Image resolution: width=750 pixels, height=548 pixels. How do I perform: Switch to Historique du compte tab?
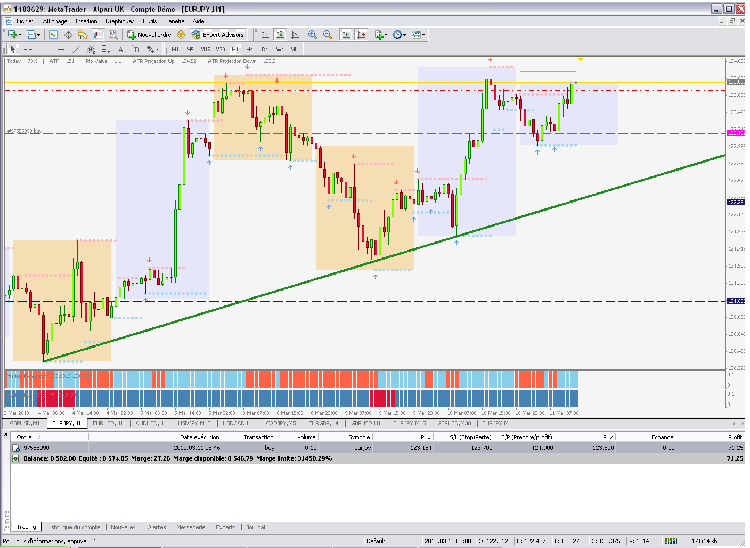tap(74, 526)
